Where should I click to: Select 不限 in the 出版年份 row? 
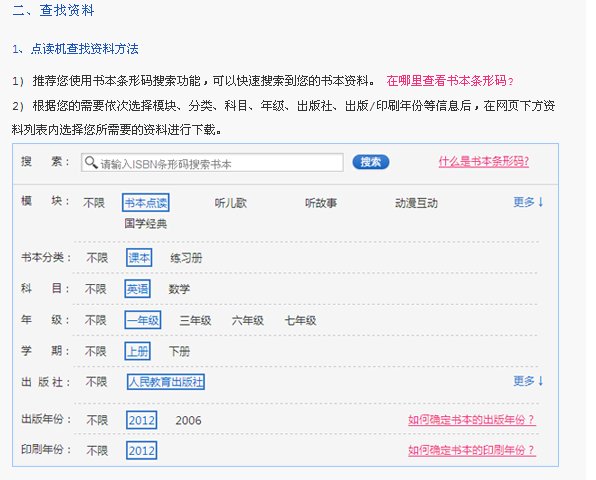click(97, 420)
